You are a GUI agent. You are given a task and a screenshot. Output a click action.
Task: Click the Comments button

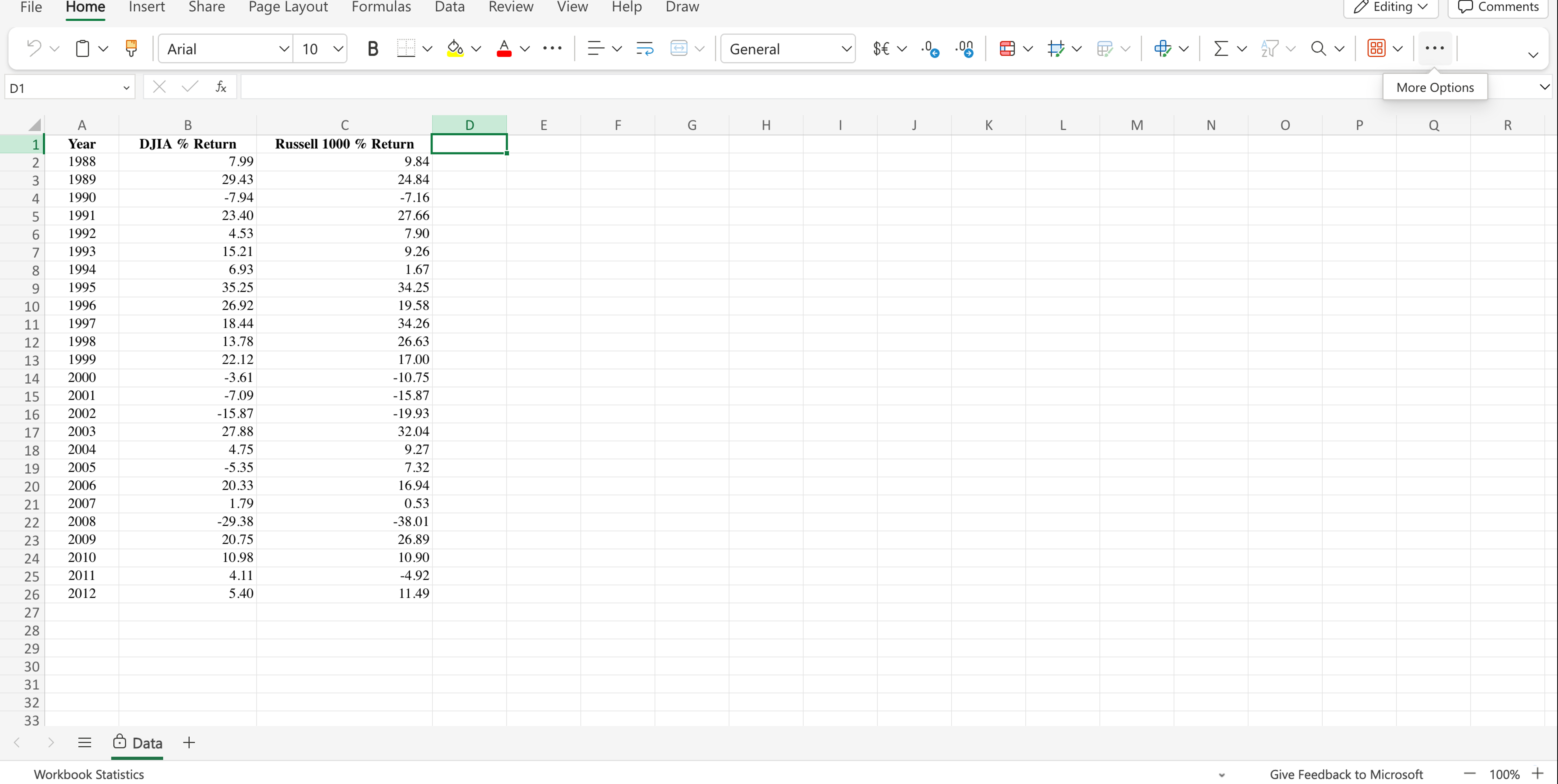point(1498,7)
